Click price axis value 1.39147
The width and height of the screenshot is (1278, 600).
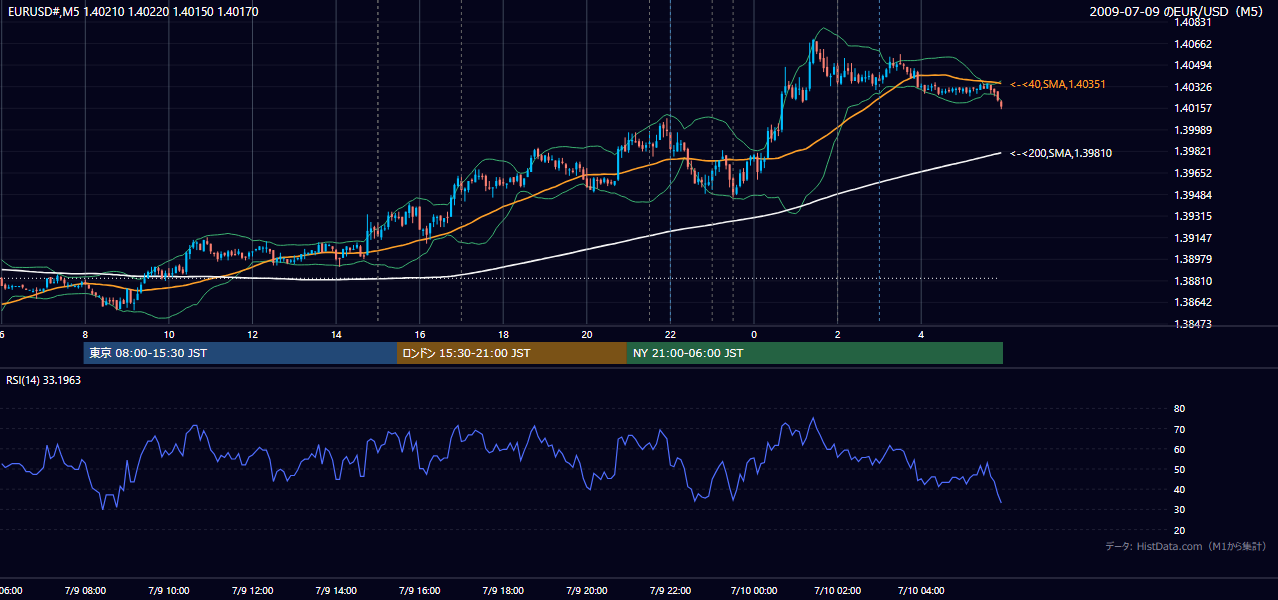(x=1192, y=238)
